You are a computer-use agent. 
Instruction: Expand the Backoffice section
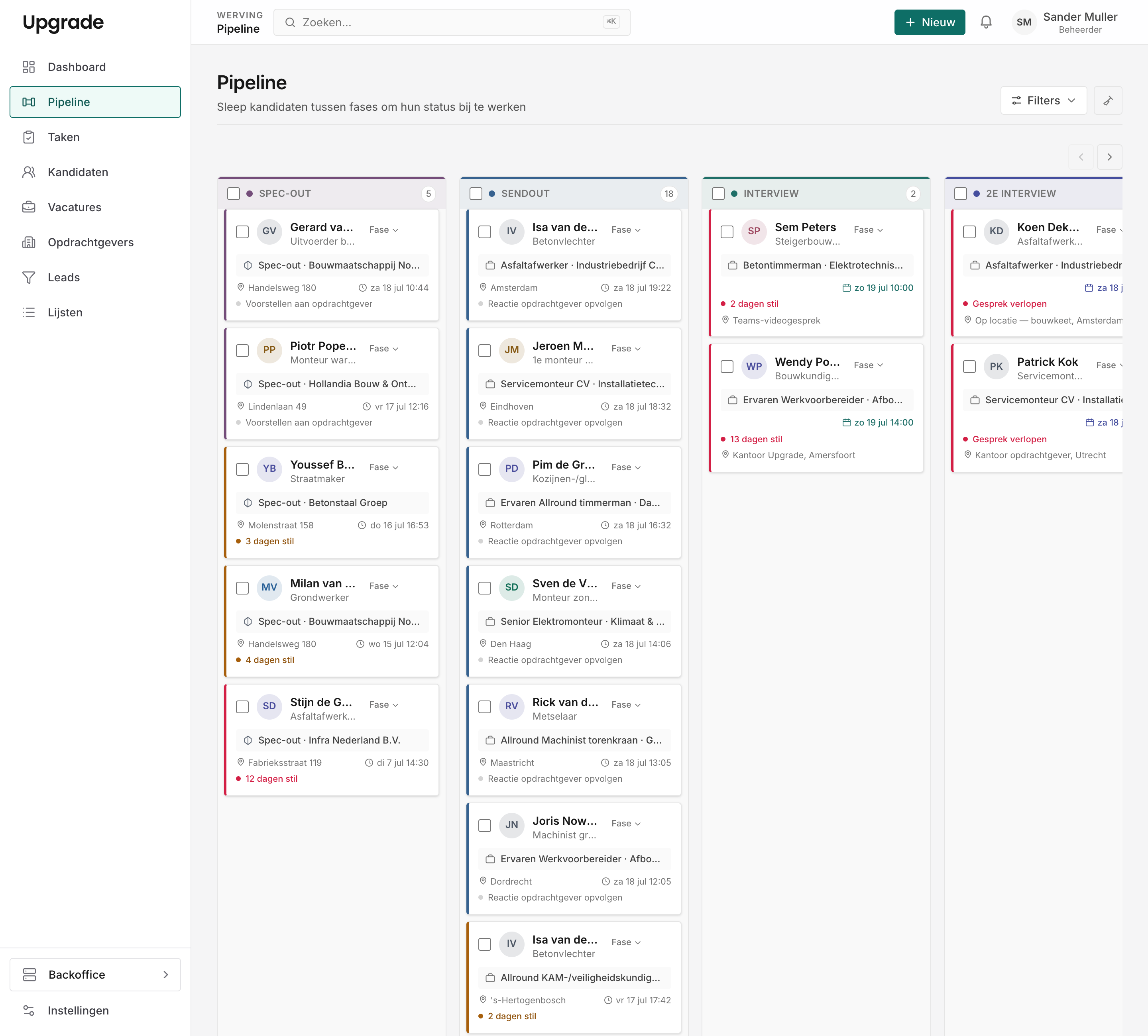[x=95, y=975]
